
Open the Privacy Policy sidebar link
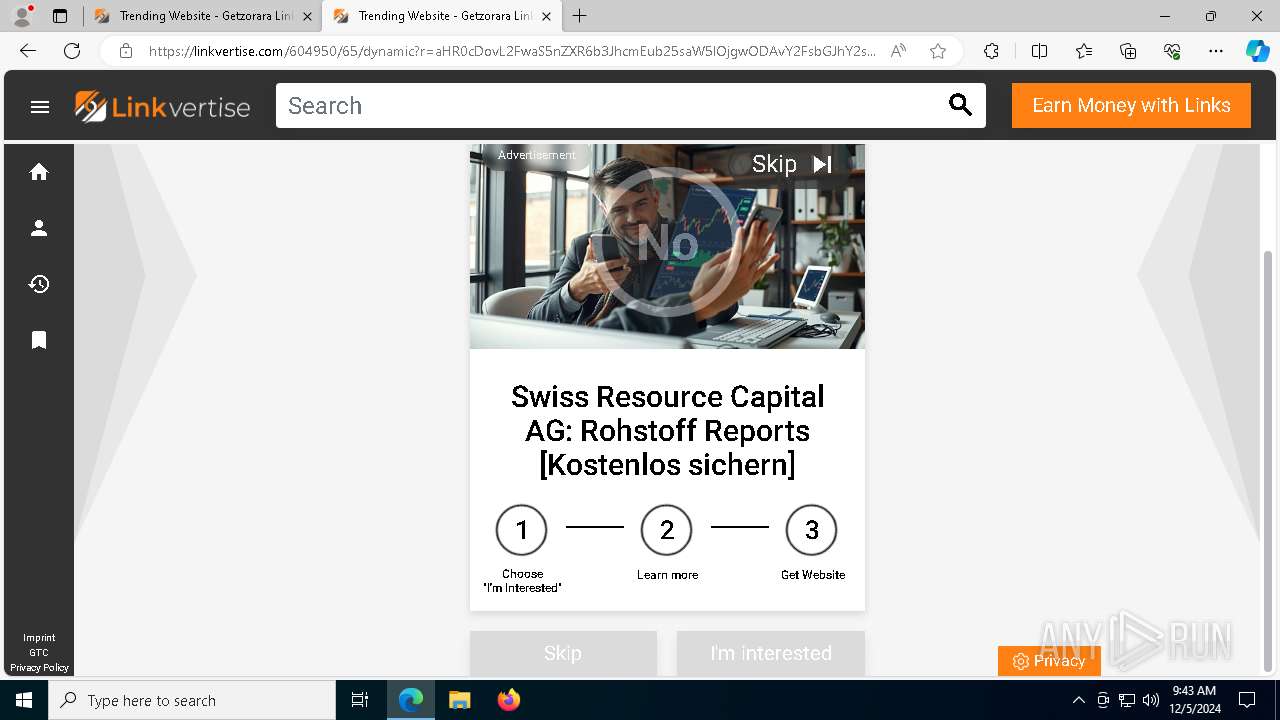tap(39, 668)
